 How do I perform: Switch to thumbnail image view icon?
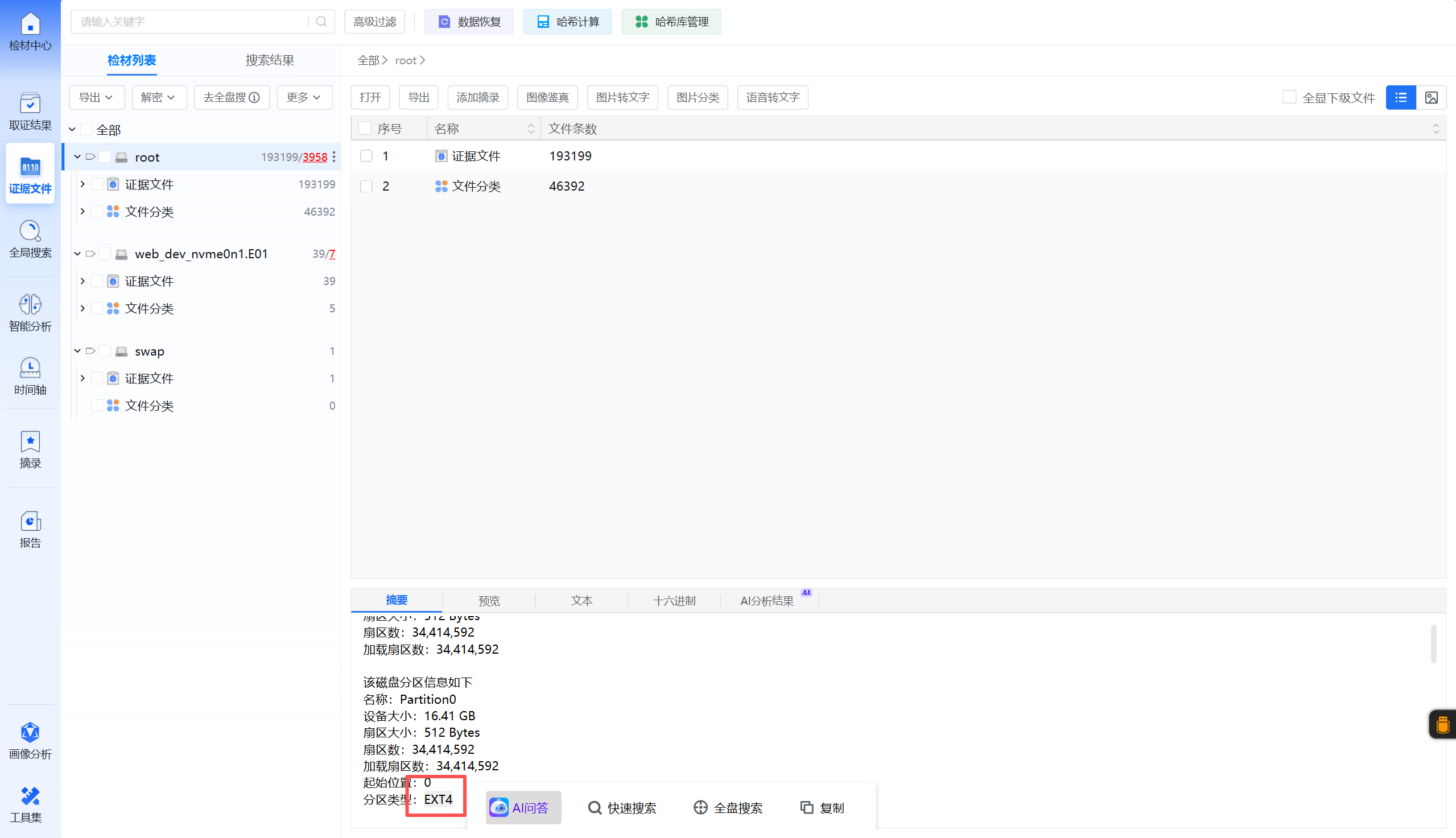[x=1432, y=97]
